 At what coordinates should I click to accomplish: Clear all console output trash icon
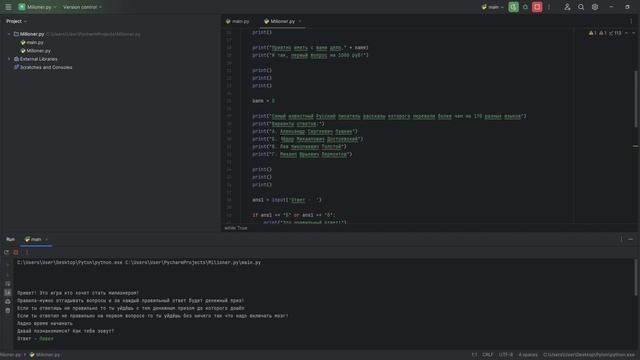8,311
